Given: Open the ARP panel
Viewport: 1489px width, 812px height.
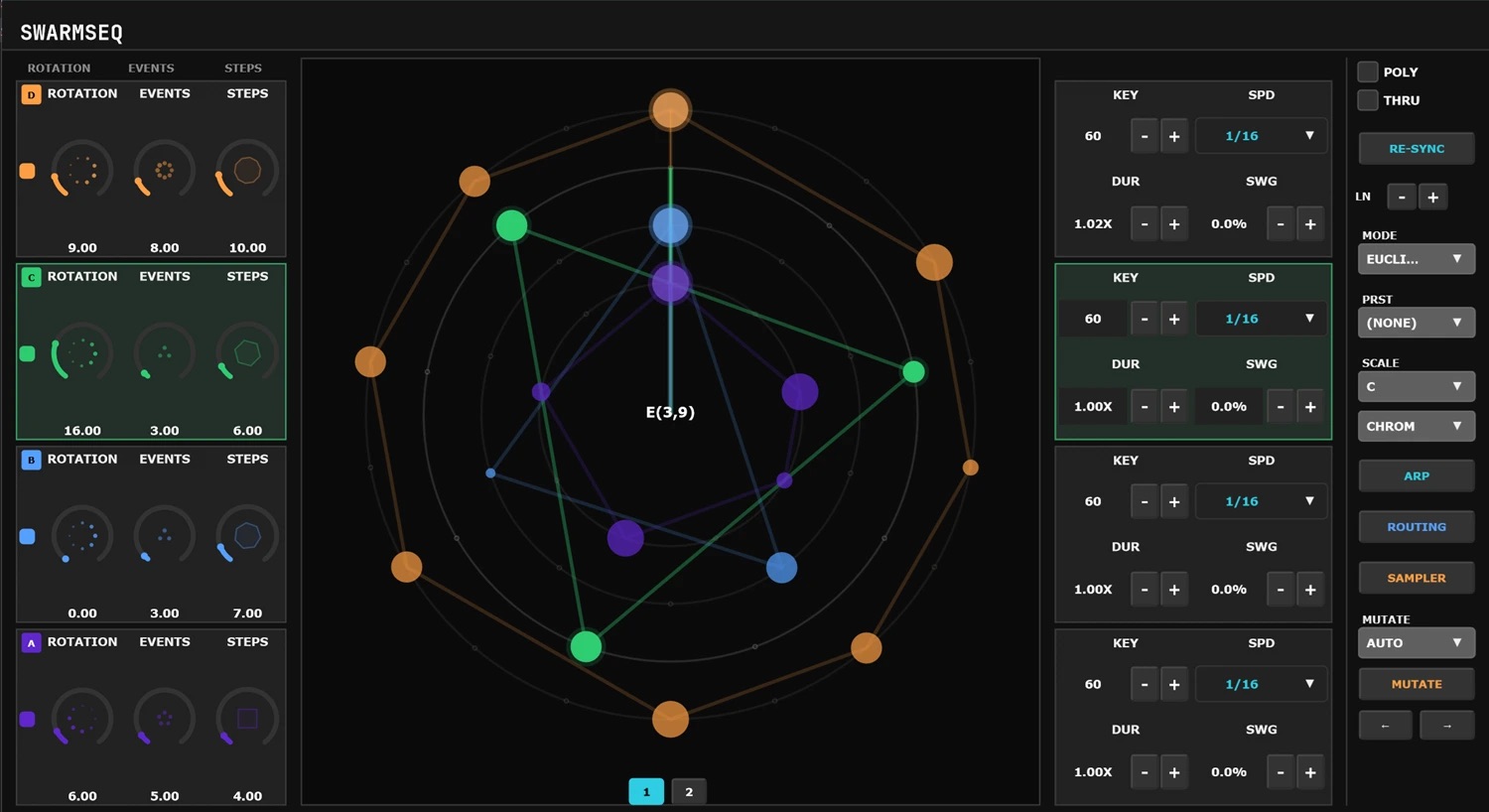Looking at the screenshot, I should pos(1417,476).
